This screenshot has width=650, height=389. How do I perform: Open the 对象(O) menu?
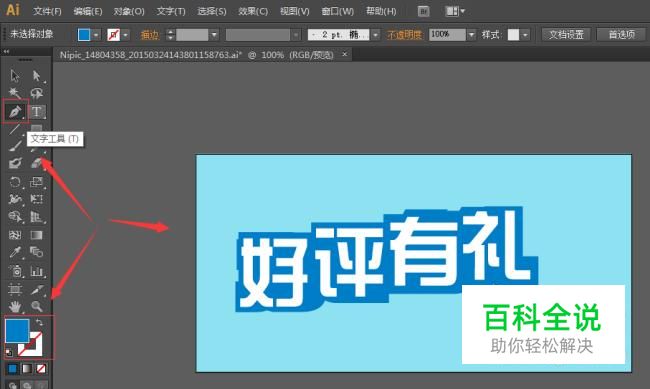click(129, 11)
